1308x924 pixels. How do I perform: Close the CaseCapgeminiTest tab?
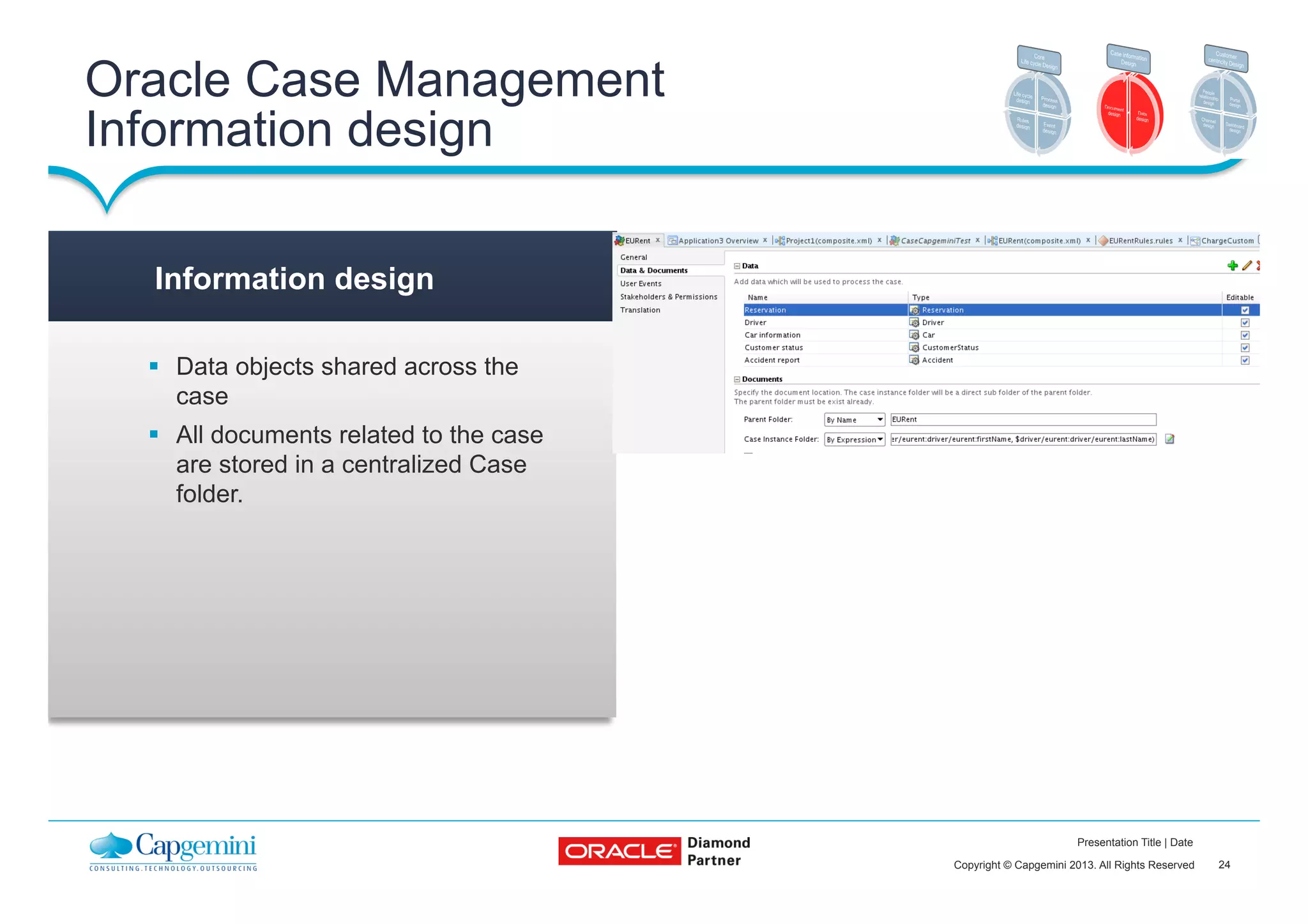[977, 240]
